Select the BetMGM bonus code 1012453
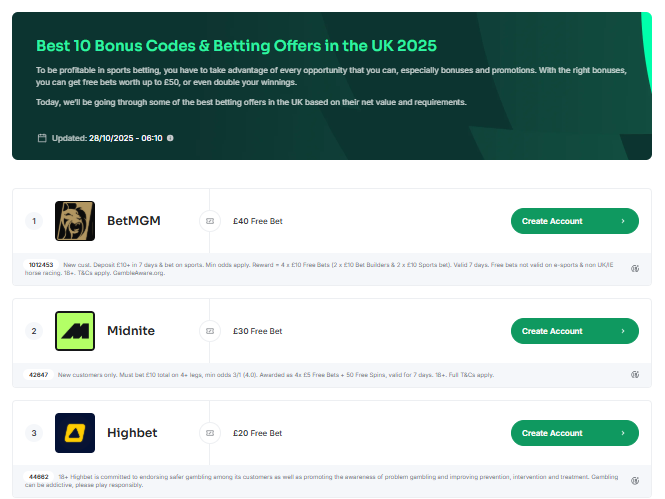 point(41,265)
